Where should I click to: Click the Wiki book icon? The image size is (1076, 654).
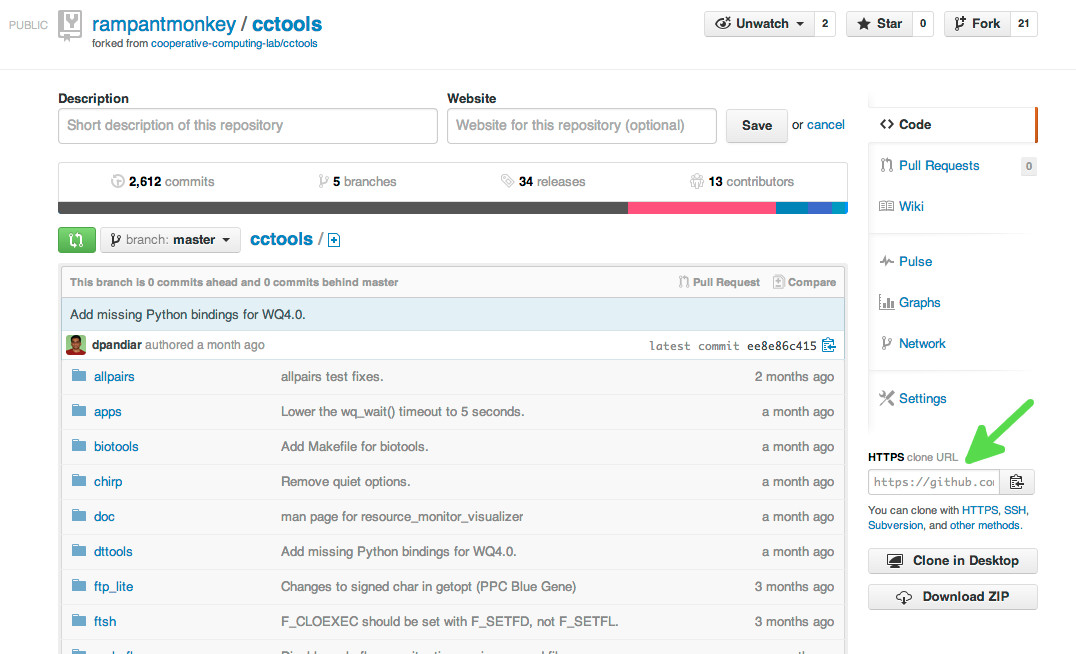tap(887, 206)
